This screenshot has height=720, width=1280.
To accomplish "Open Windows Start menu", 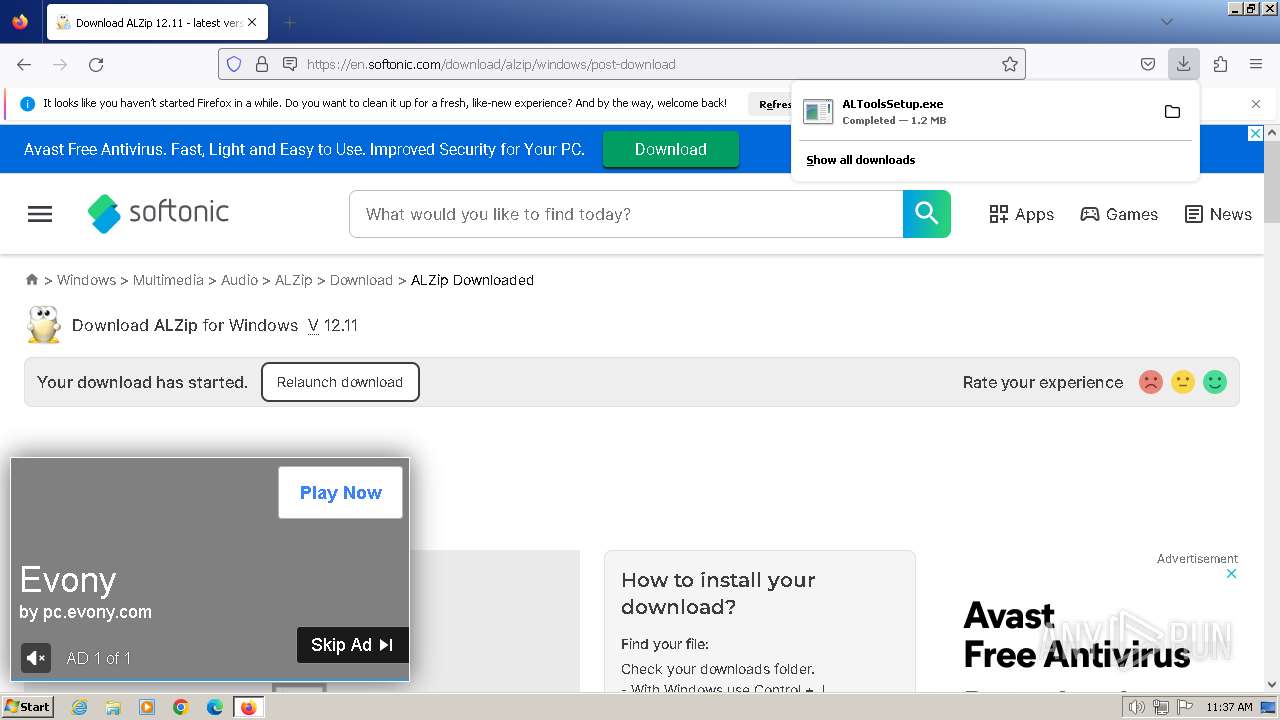I will click(x=28, y=707).
